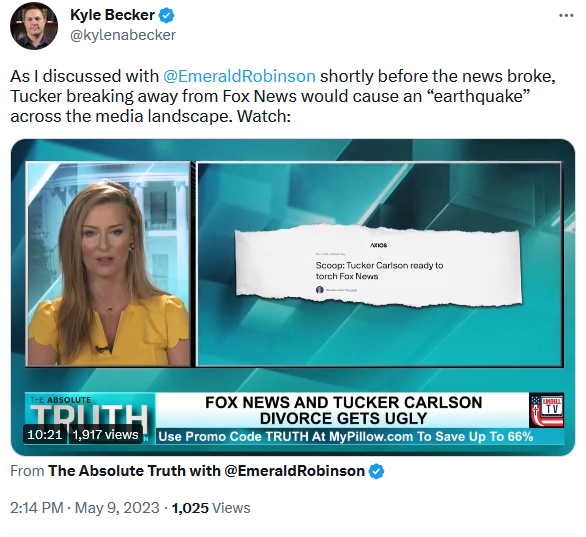Click the 1,025 Views count

point(211,508)
